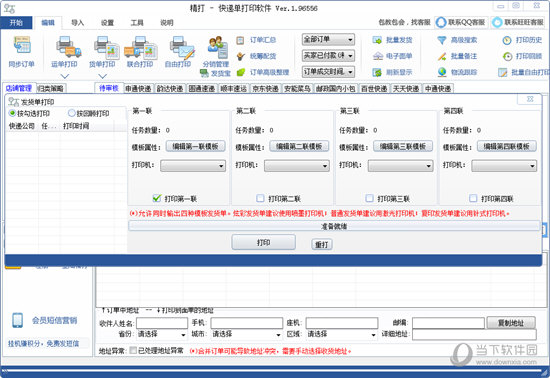Open 会员短信营销 SMS marketing

tap(44, 320)
